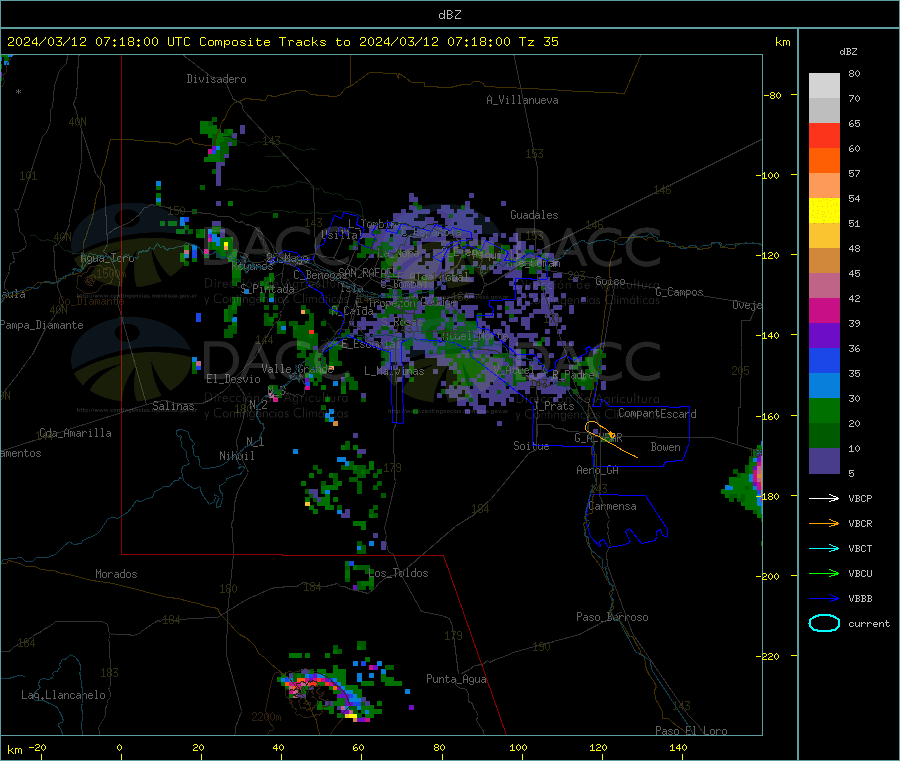Click the green VBCU arrow legend icon
Image resolution: width=900 pixels, height=761 pixels.
pos(824,573)
